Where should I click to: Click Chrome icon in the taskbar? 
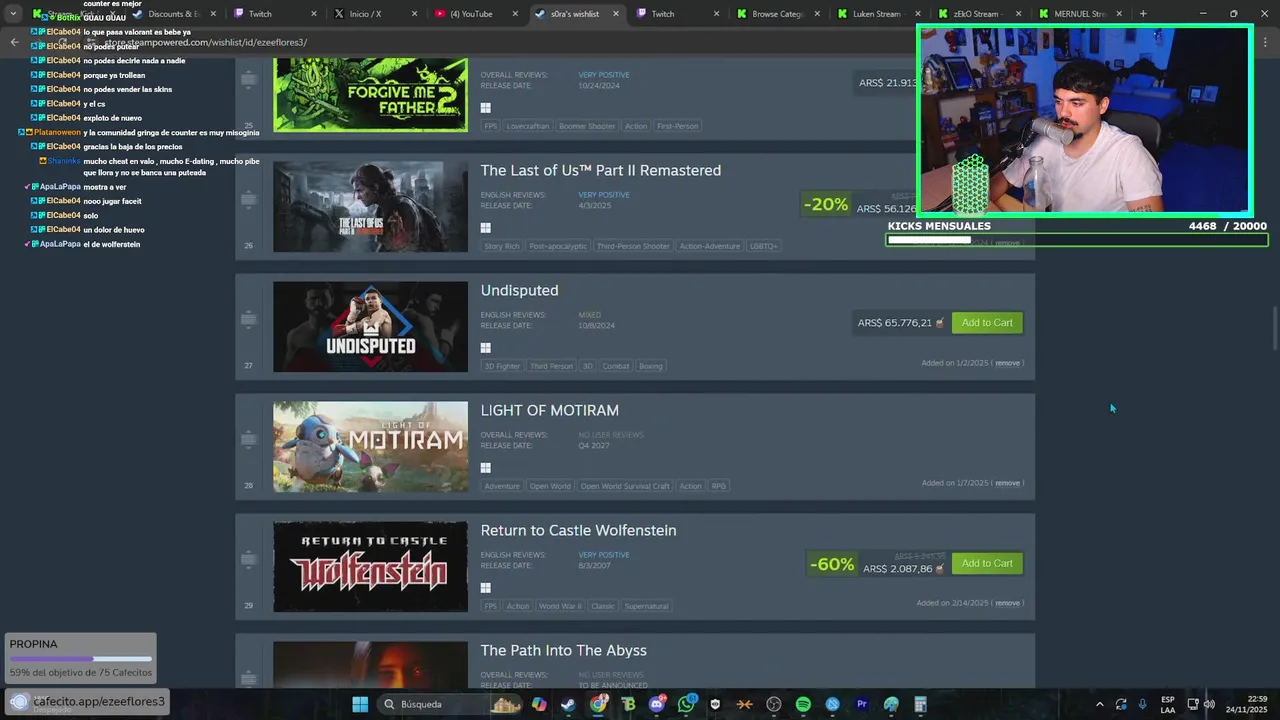tap(598, 704)
